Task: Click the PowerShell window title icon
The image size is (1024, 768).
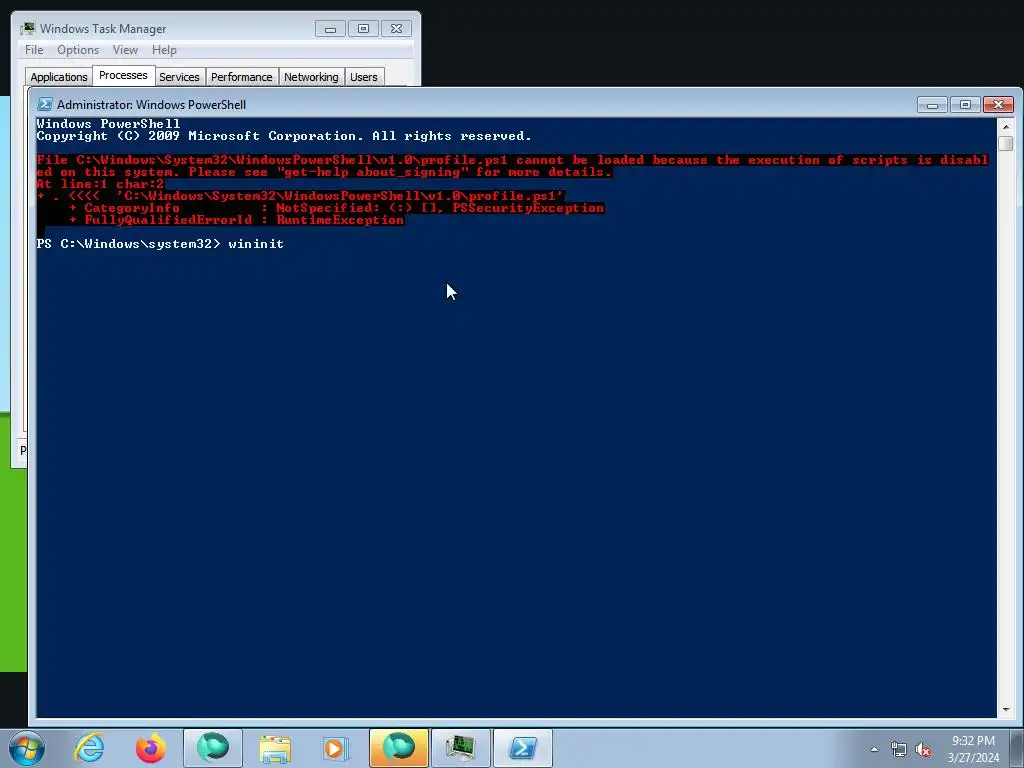Action: (44, 104)
